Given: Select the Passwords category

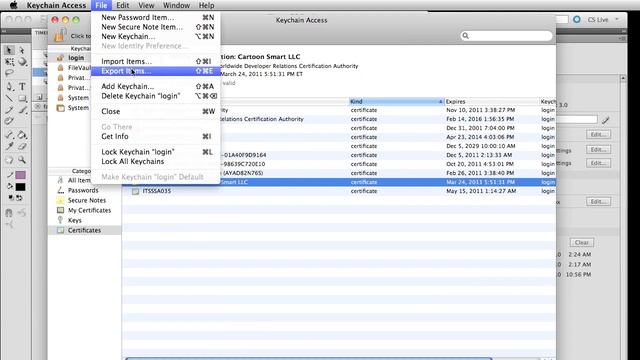Looking at the screenshot, I should pos(84,190).
